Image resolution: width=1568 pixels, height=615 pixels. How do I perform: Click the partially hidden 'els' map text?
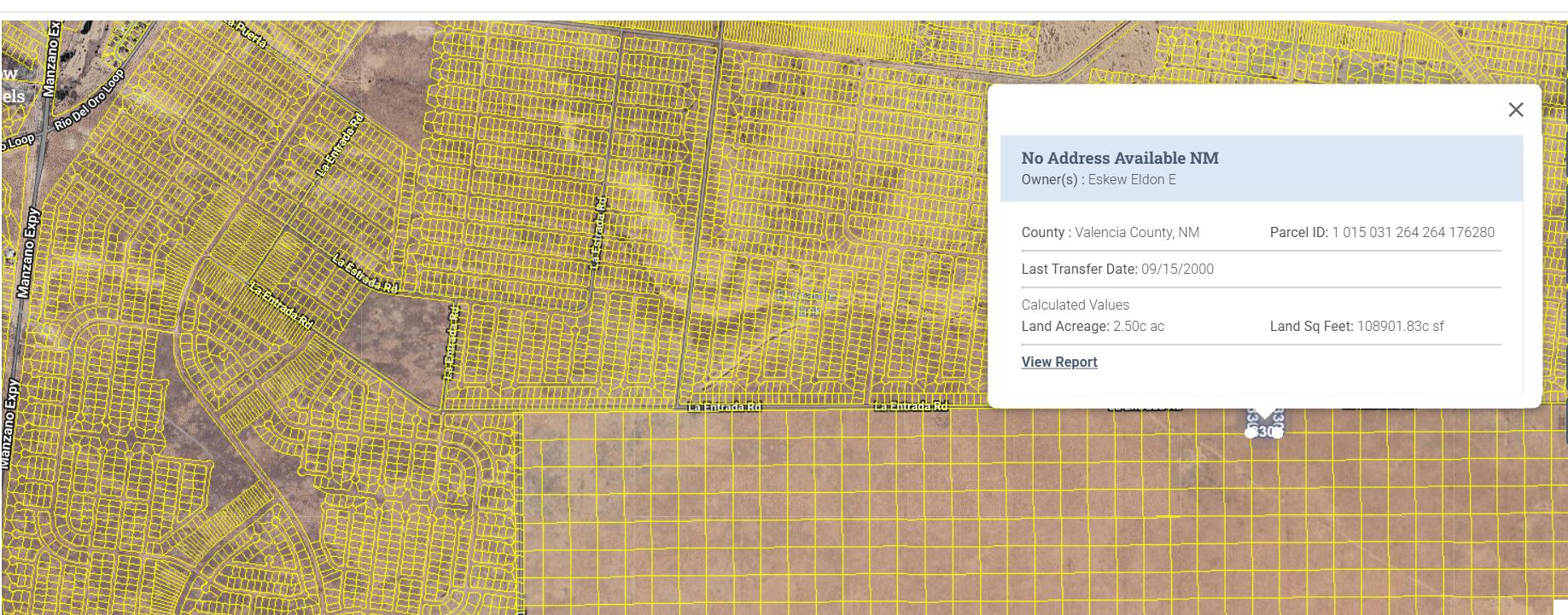click(x=12, y=96)
